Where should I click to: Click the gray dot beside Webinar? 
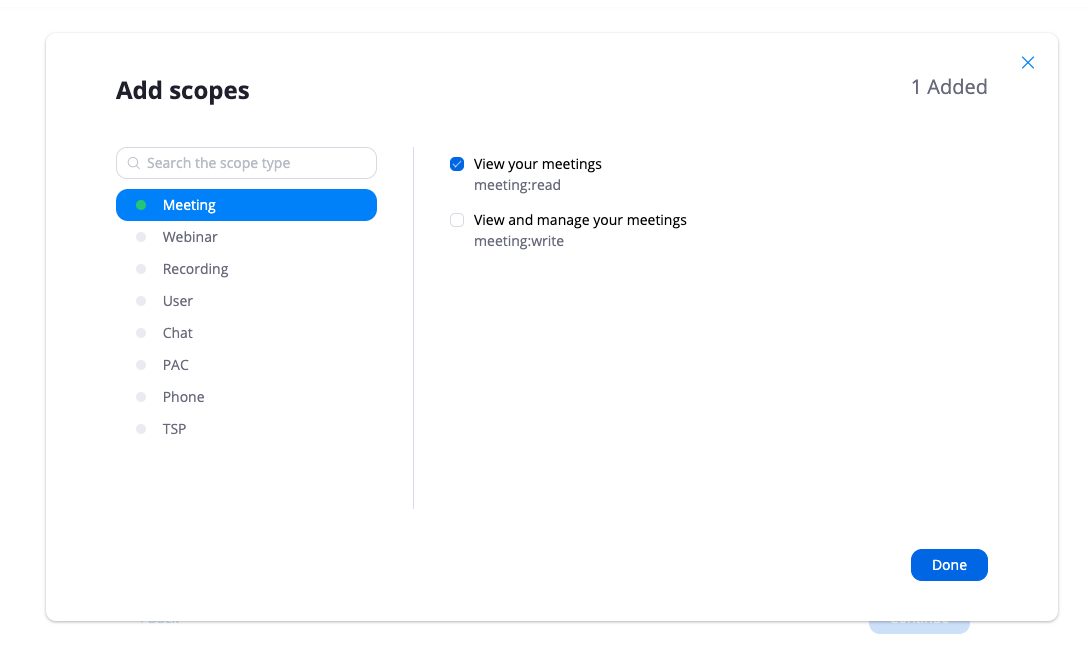pyautogui.click(x=141, y=237)
